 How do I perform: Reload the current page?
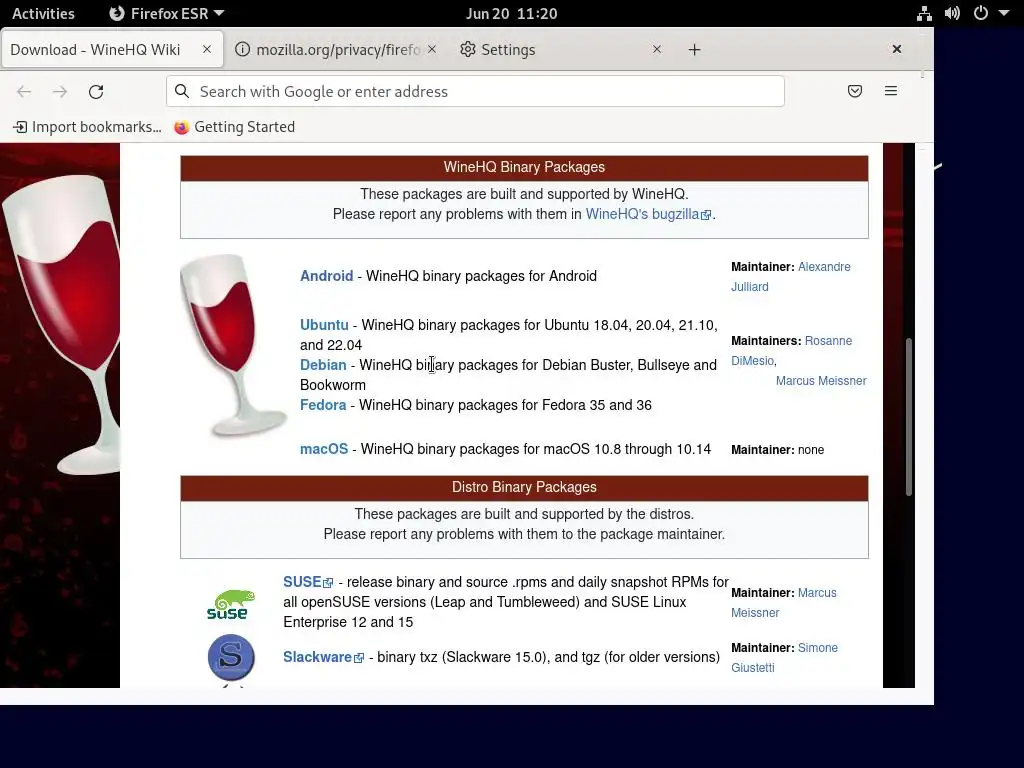click(x=96, y=91)
